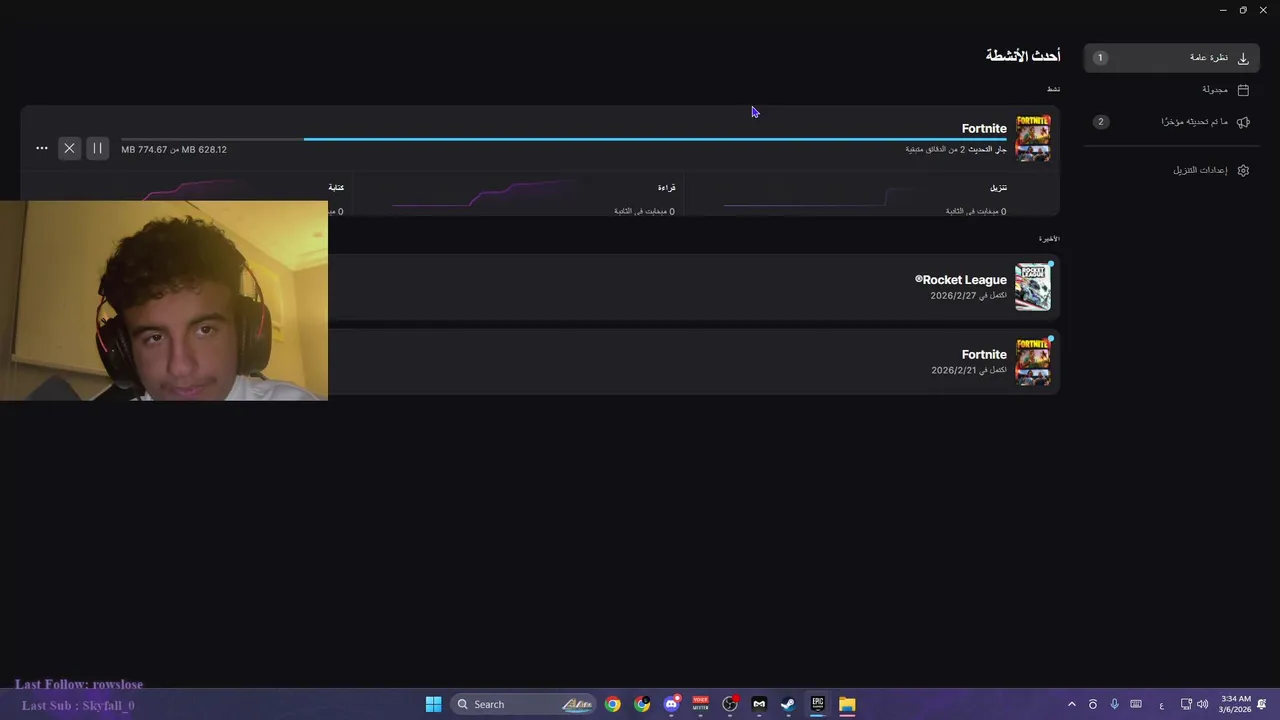Screen dimensions: 1280x720
Task: Select the نظرة عامة overview tab
Action: pyautogui.click(x=1172, y=58)
